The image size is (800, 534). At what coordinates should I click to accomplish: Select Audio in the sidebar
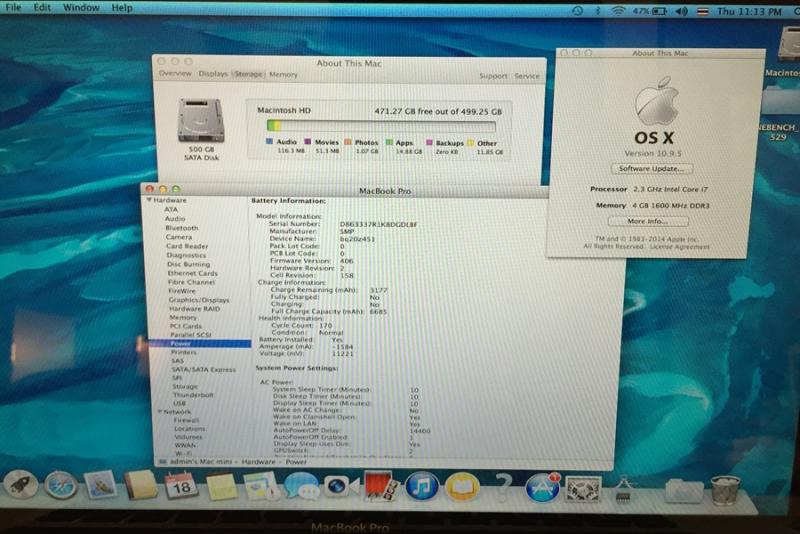click(174, 218)
